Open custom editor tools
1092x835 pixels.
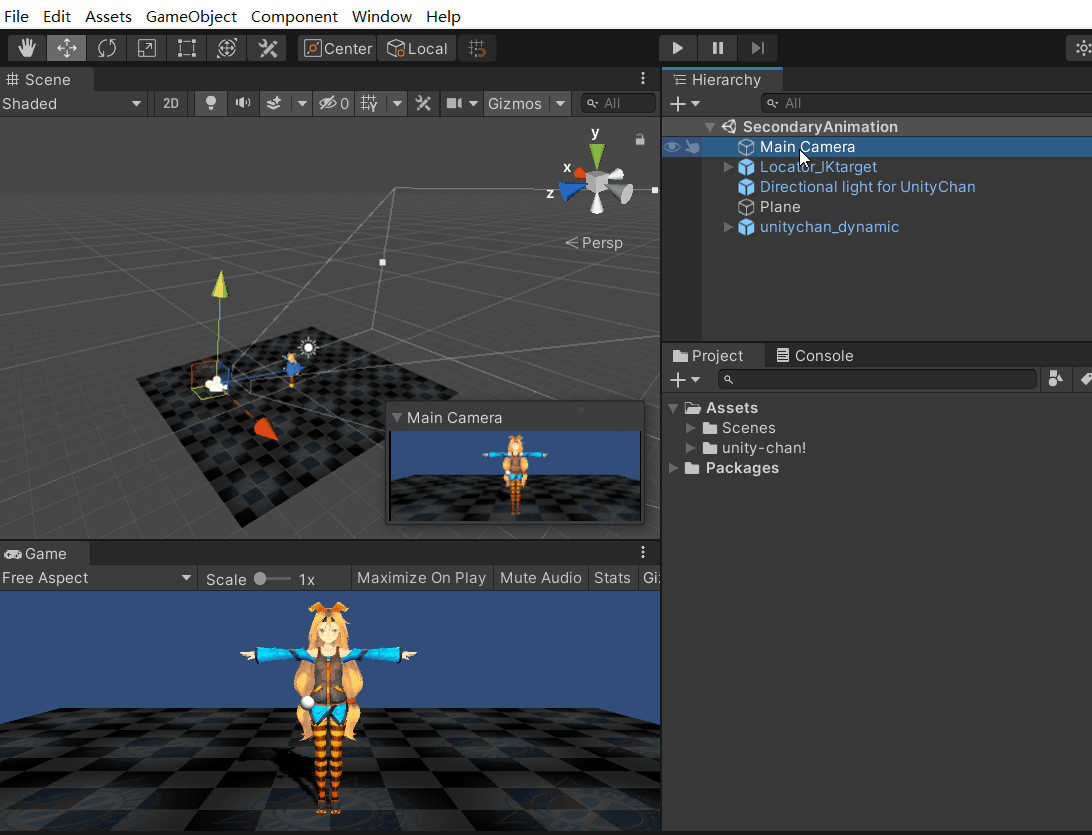tap(267, 48)
